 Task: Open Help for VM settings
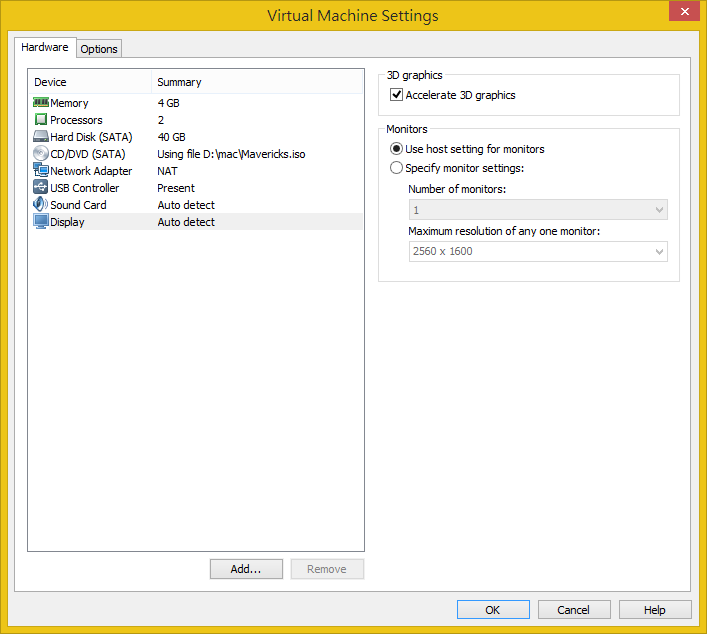[x=655, y=610]
